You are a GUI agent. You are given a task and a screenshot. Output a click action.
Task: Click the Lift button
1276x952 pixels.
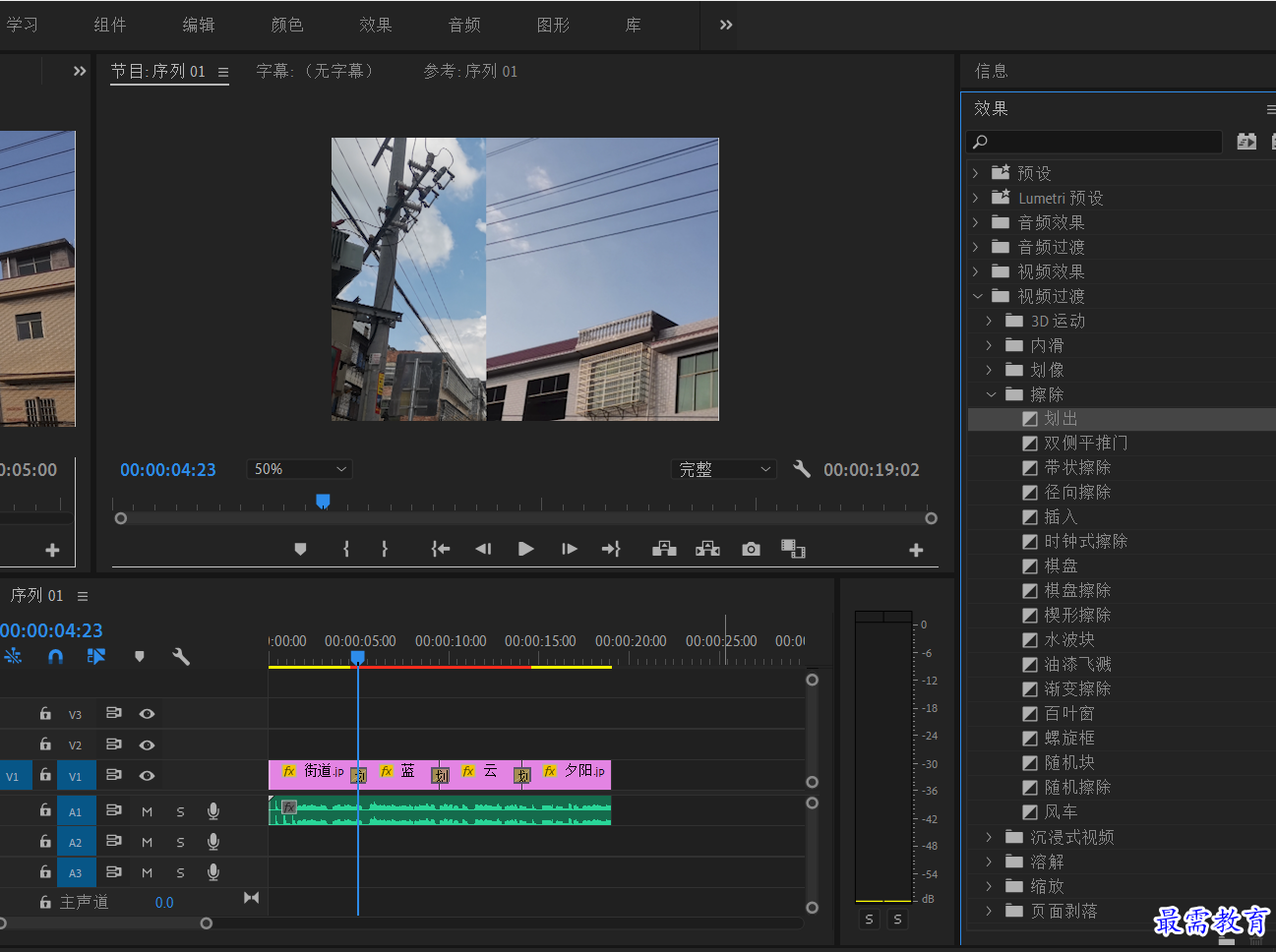click(664, 549)
